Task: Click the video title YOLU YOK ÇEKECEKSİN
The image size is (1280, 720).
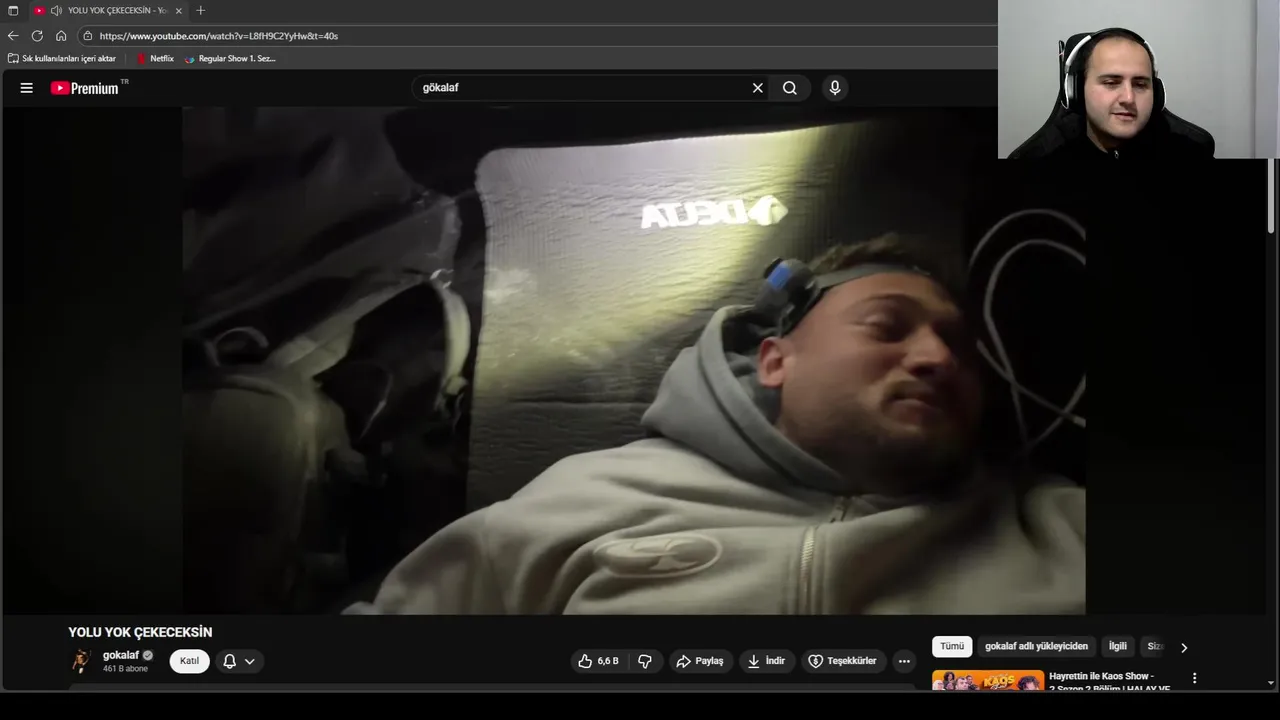Action: (140, 632)
